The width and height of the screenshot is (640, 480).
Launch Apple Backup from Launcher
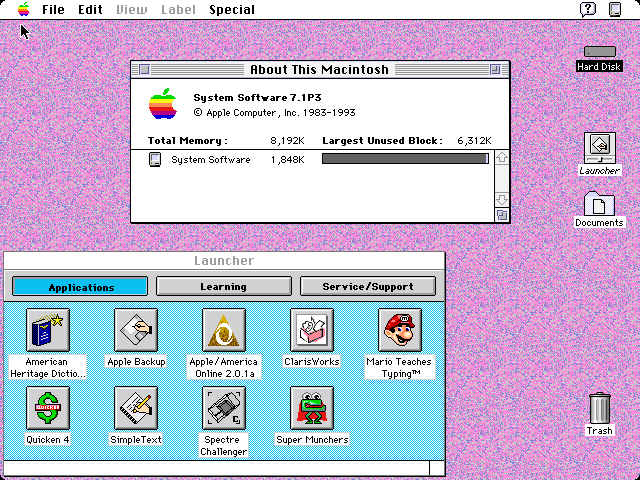coord(136,331)
